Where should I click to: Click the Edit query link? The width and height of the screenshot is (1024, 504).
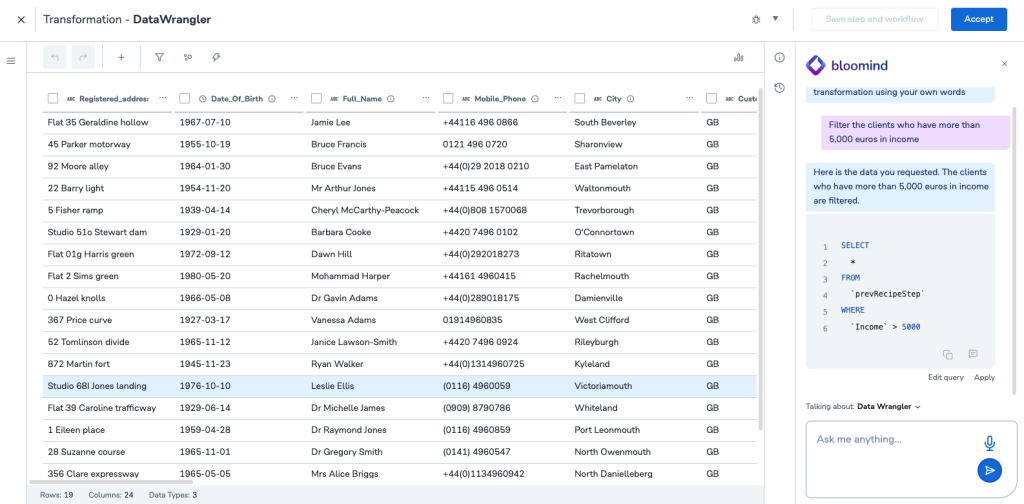click(x=946, y=377)
